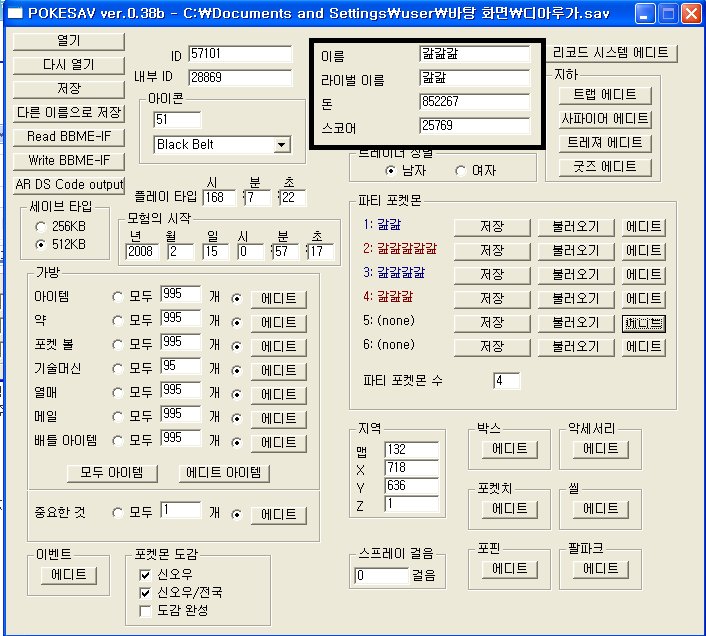Select the 256KB save type radio button
Image resolution: width=706 pixels, height=636 pixels.
41,226
